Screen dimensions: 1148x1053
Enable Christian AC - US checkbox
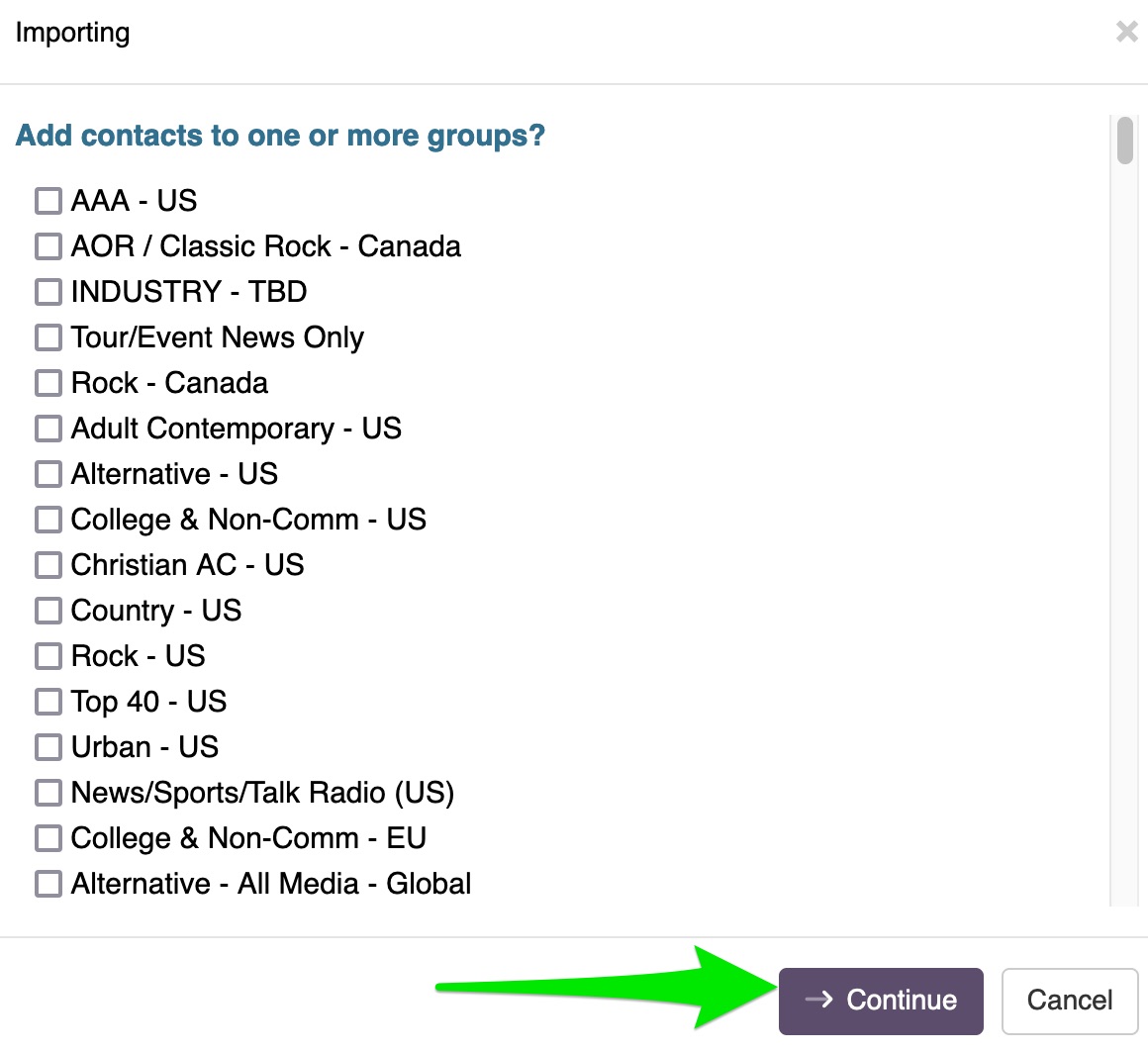pyautogui.click(x=48, y=565)
